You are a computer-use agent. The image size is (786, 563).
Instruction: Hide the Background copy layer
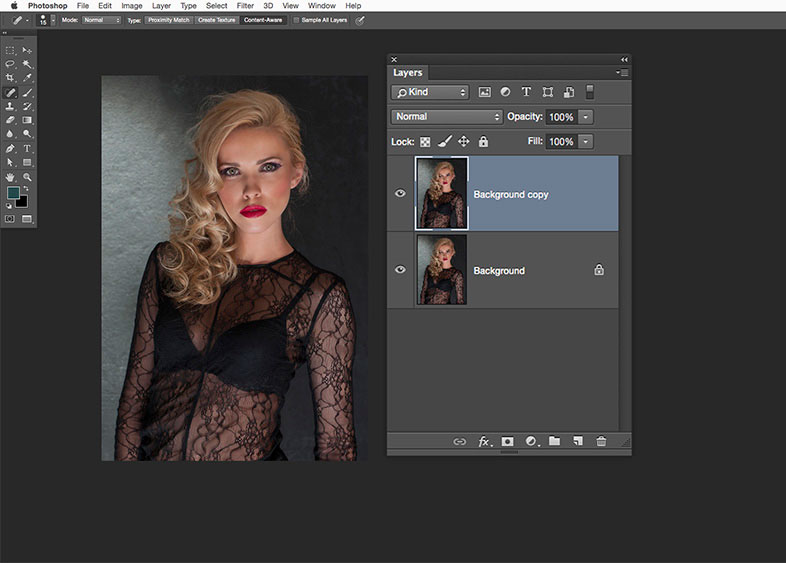[400, 194]
